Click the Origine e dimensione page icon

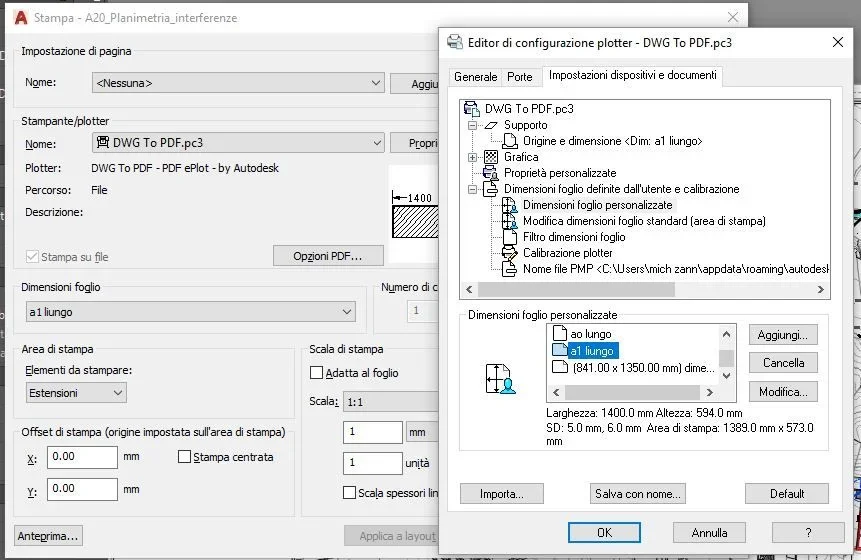pyautogui.click(x=510, y=141)
